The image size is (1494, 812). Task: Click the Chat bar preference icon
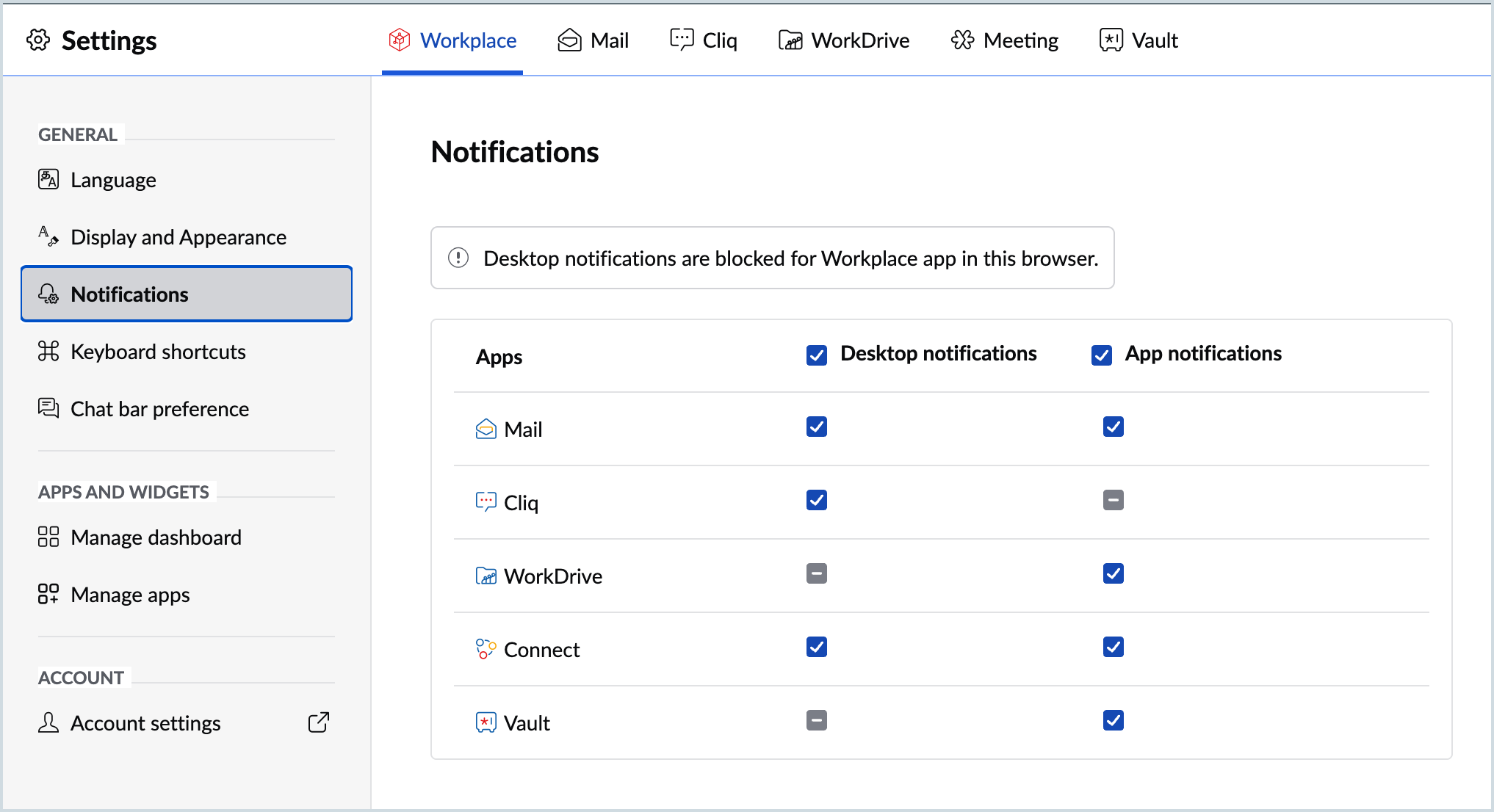[48, 407]
